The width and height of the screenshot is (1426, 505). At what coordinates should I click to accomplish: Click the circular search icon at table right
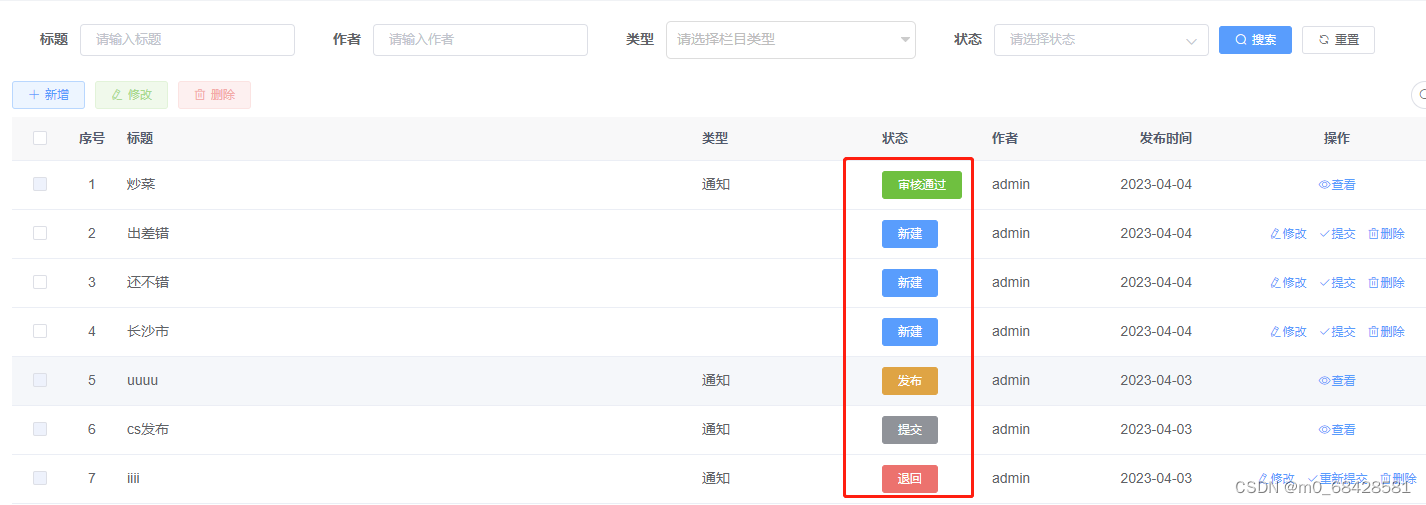1419,95
